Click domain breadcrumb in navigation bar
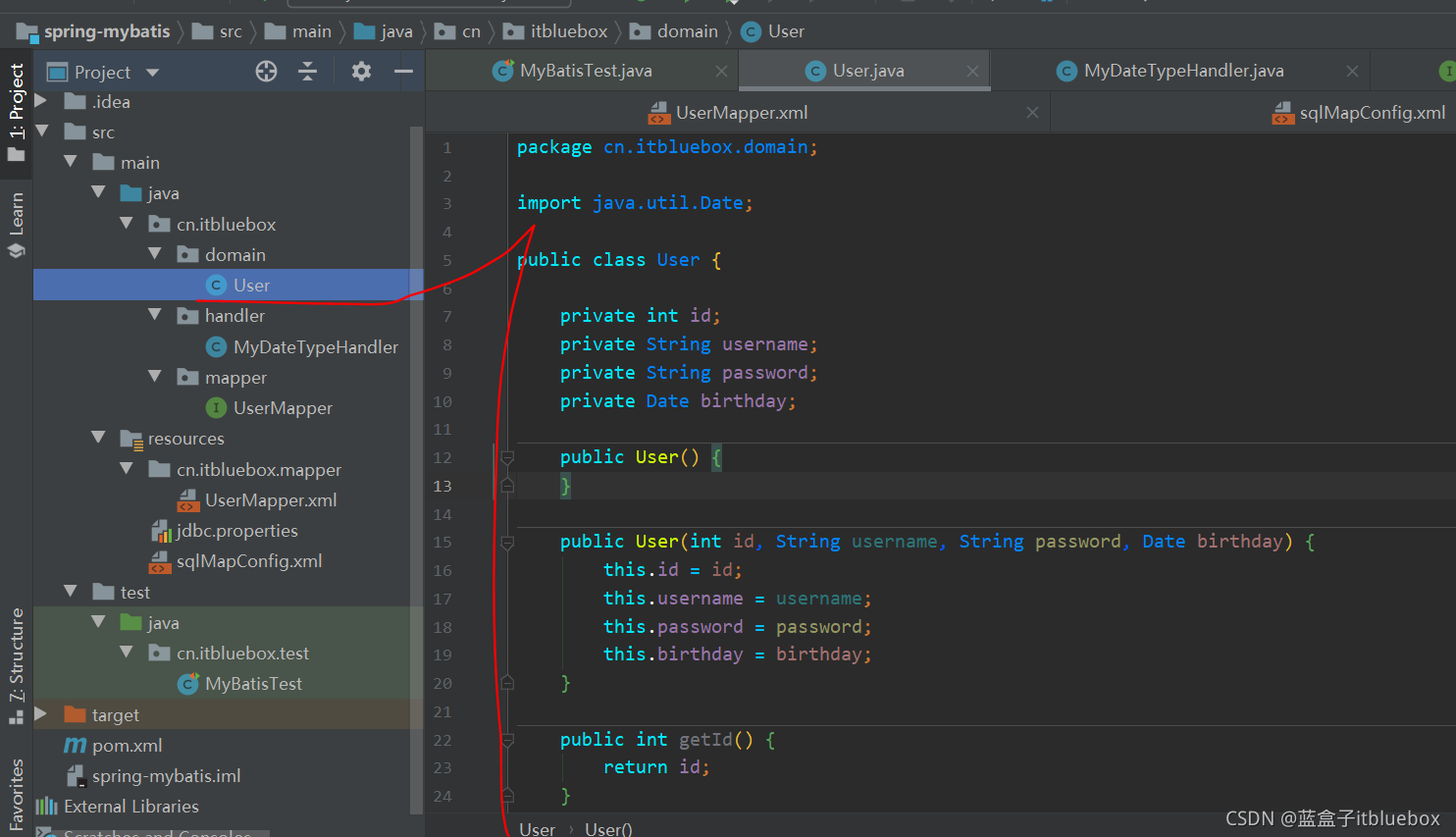The height and width of the screenshot is (837, 1456). coord(674,31)
